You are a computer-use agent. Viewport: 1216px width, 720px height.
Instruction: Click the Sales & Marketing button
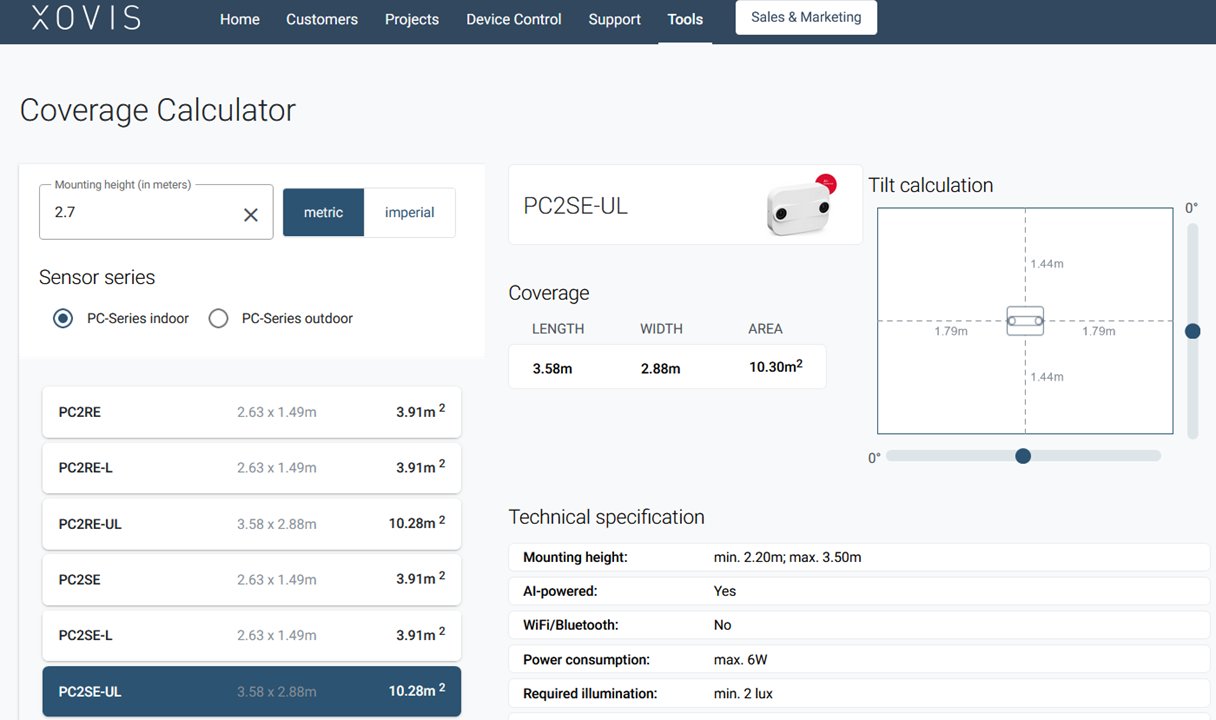point(806,18)
